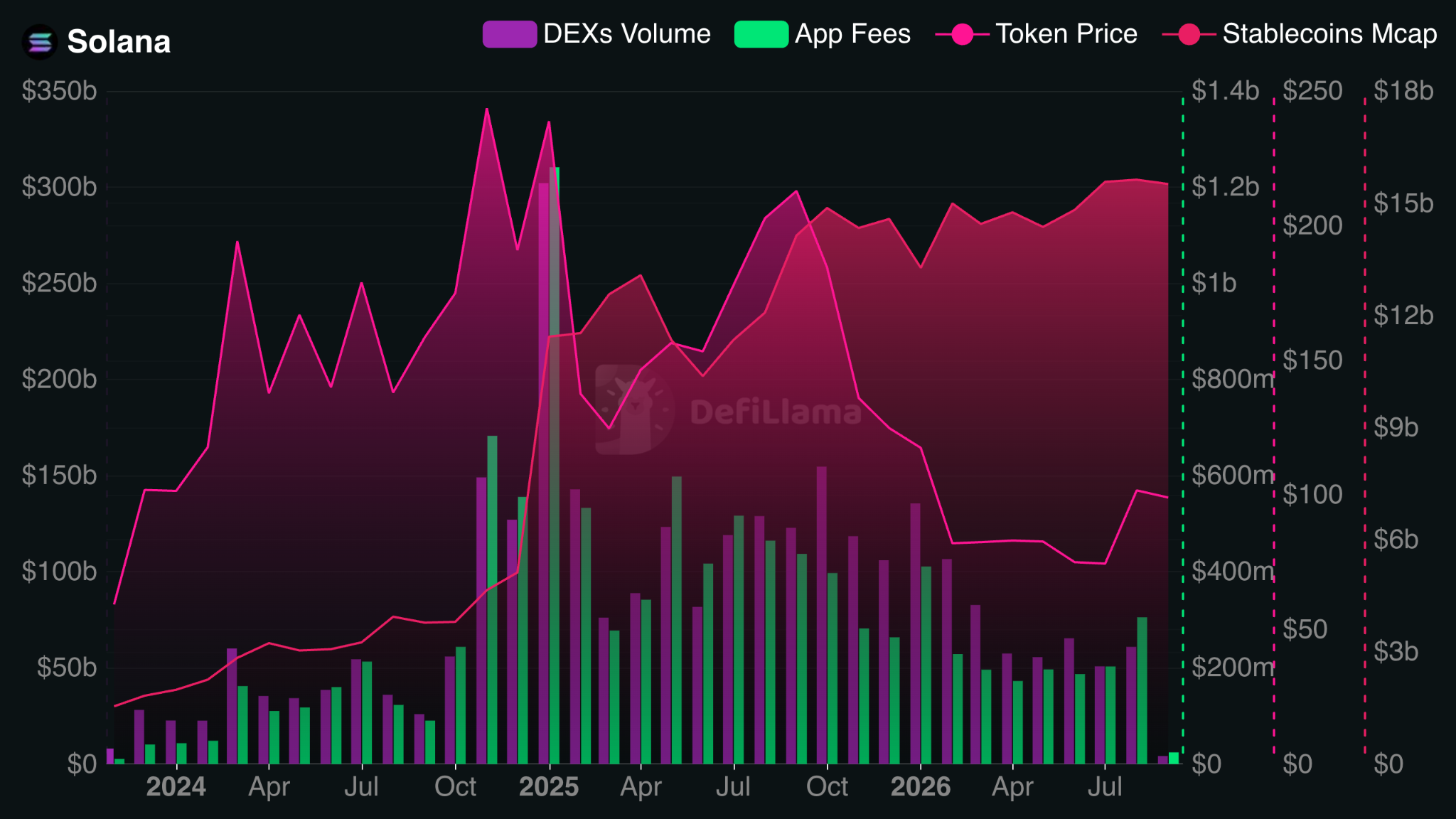Image resolution: width=1456 pixels, height=819 pixels.
Task: Click the Stablecoins Mcap legend marker
Action: 1189,34
